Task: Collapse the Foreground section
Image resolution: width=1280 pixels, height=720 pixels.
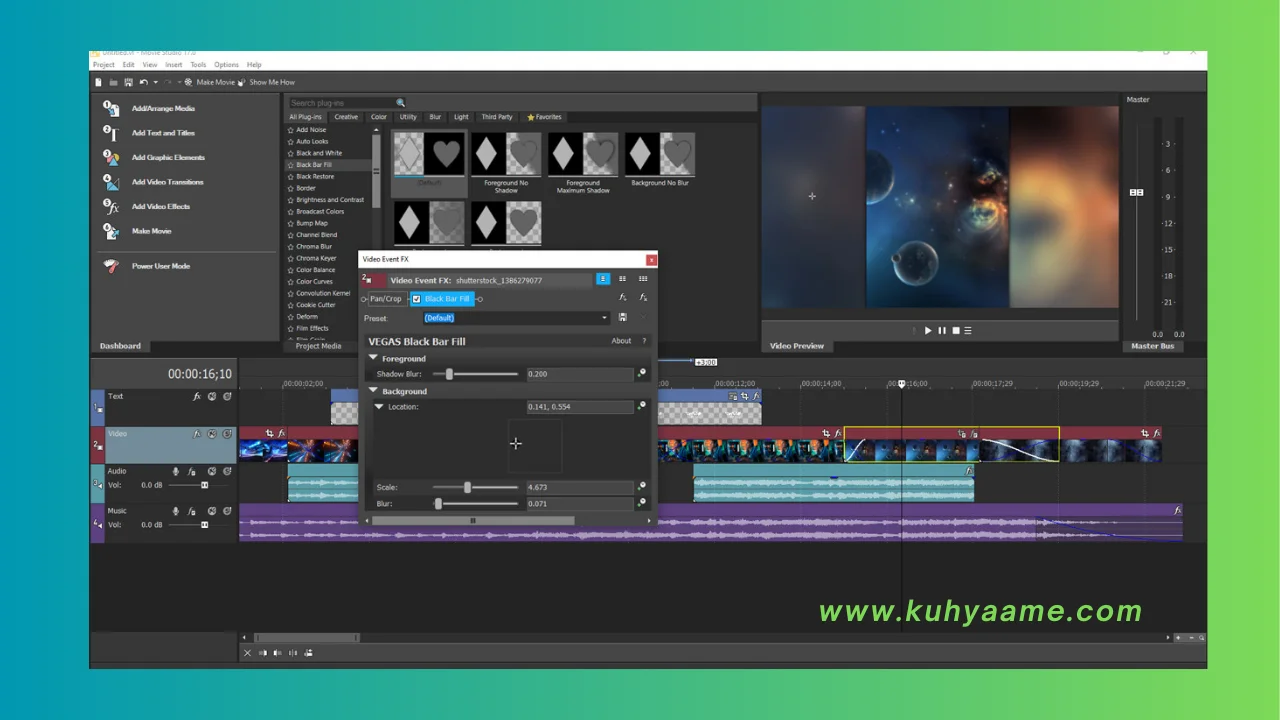Action: pos(373,358)
